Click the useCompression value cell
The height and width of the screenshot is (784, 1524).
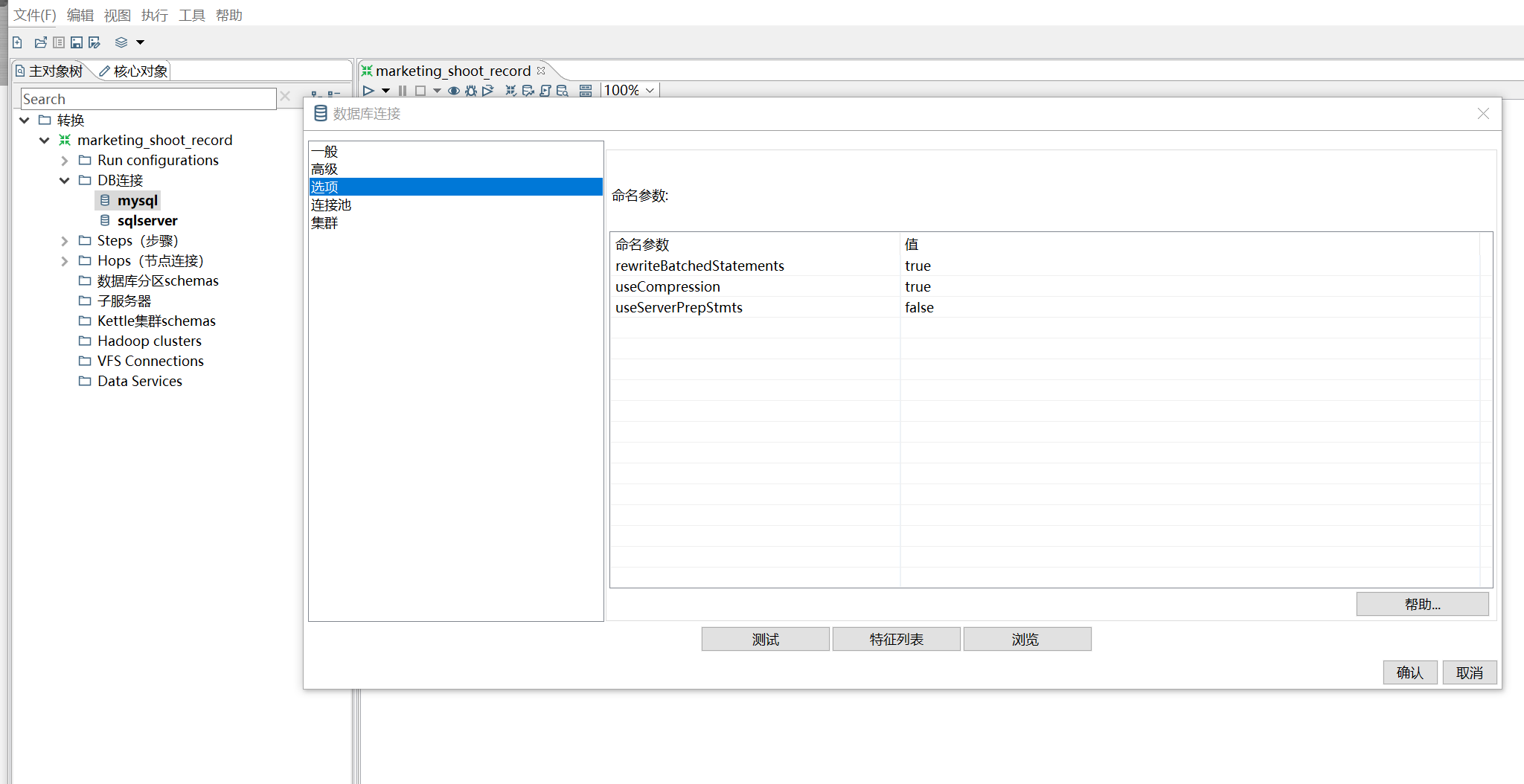[918, 287]
